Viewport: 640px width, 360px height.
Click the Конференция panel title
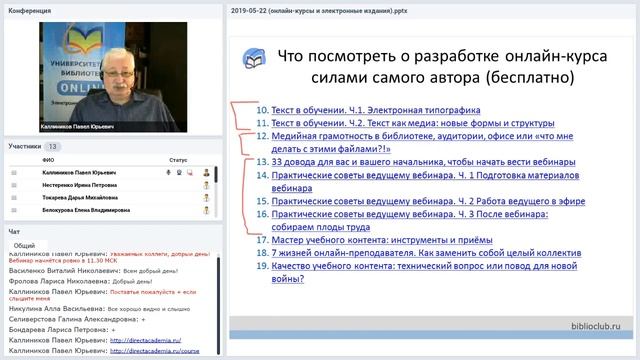click(29, 11)
